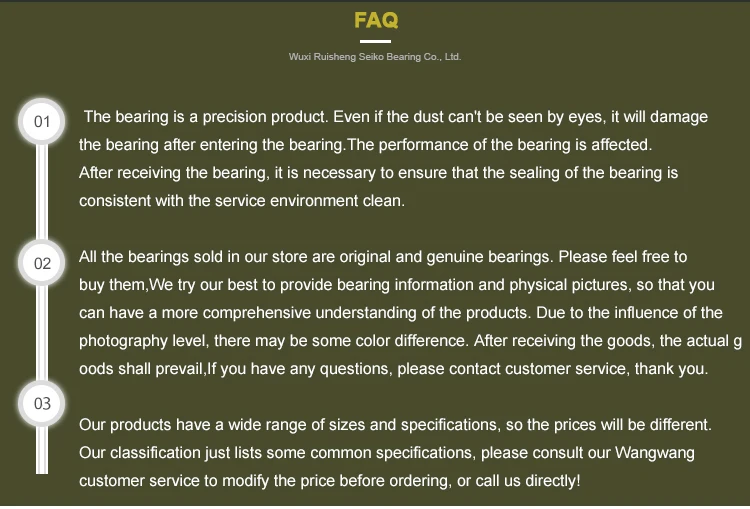Click the sentence starting 'After receiving the bearing'
This screenshot has width=750, height=509.
[378, 173]
